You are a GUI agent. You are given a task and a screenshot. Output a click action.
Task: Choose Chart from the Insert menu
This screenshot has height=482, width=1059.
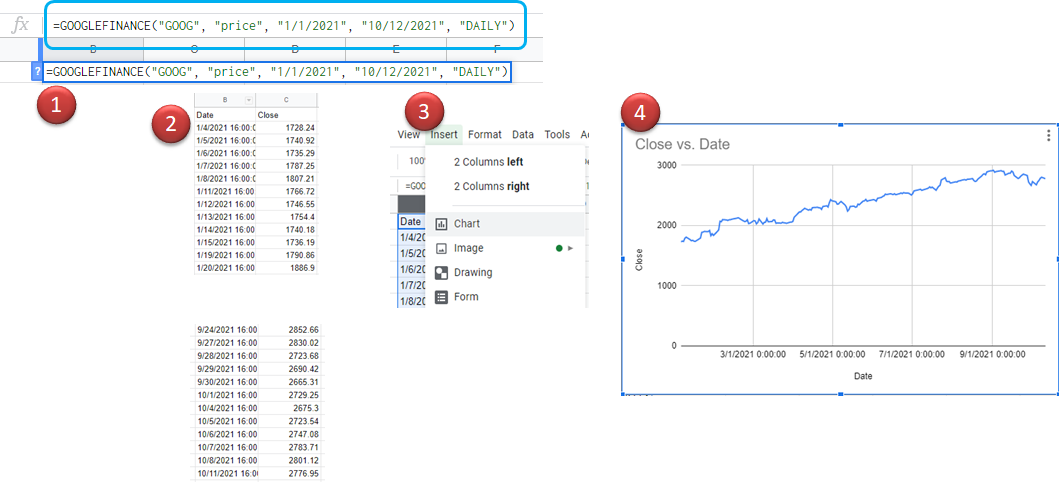(505, 223)
